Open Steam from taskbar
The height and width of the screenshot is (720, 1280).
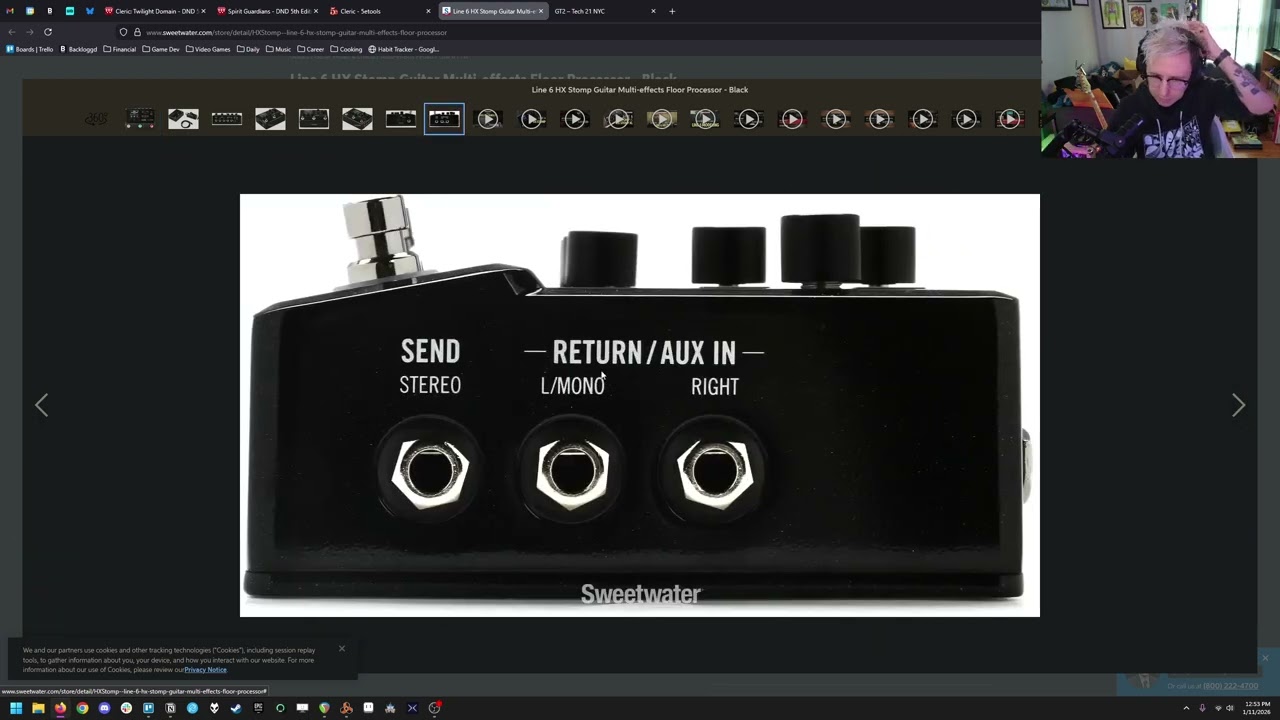point(236,708)
